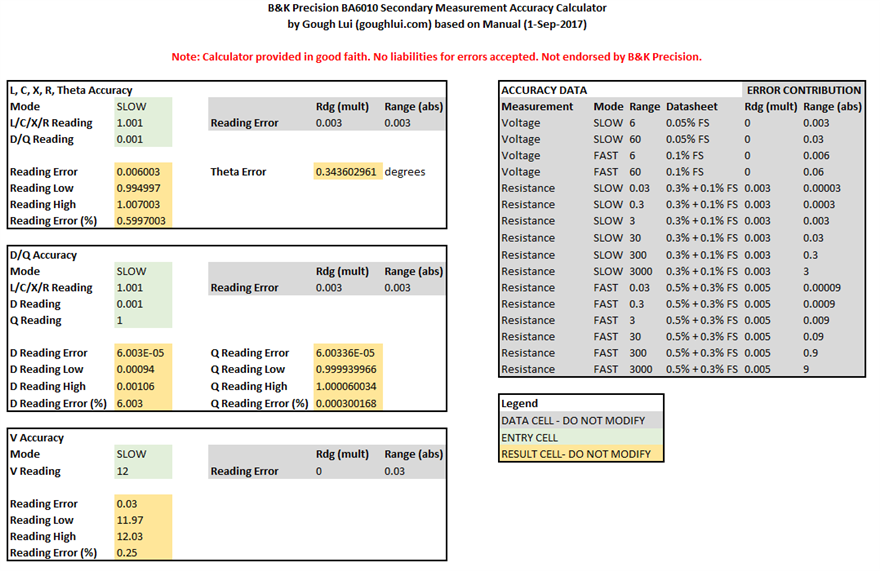Select Q Reading entry cell with value 1
The width and height of the screenshot is (880, 571).
143,320
